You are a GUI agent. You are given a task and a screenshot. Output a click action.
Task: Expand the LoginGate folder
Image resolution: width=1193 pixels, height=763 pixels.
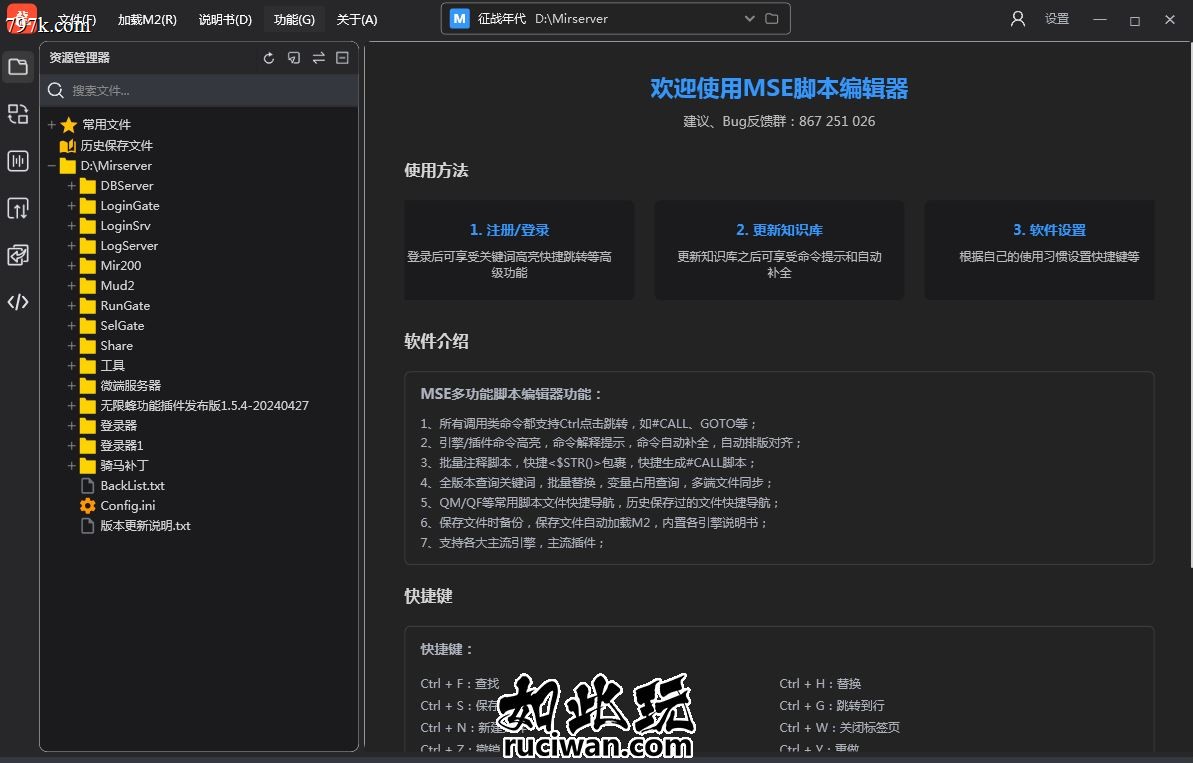(72, 205)
